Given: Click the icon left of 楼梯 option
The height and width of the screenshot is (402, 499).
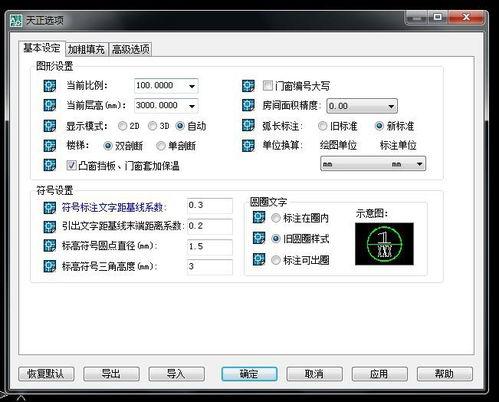Looking at the screenshot, I should point(50,146).
